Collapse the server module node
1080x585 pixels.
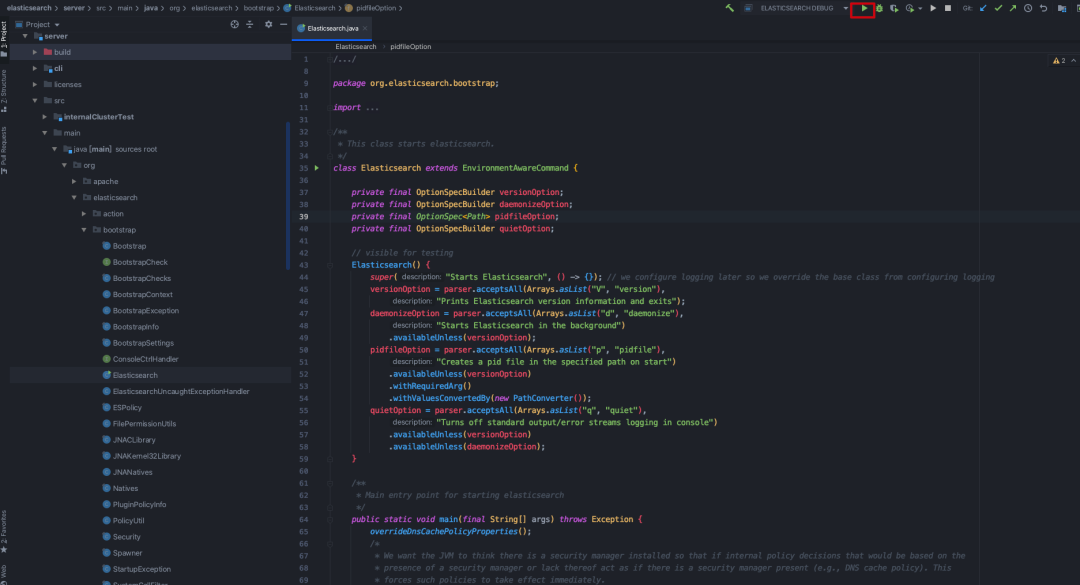pyautogui.click(x=25, y=36)
